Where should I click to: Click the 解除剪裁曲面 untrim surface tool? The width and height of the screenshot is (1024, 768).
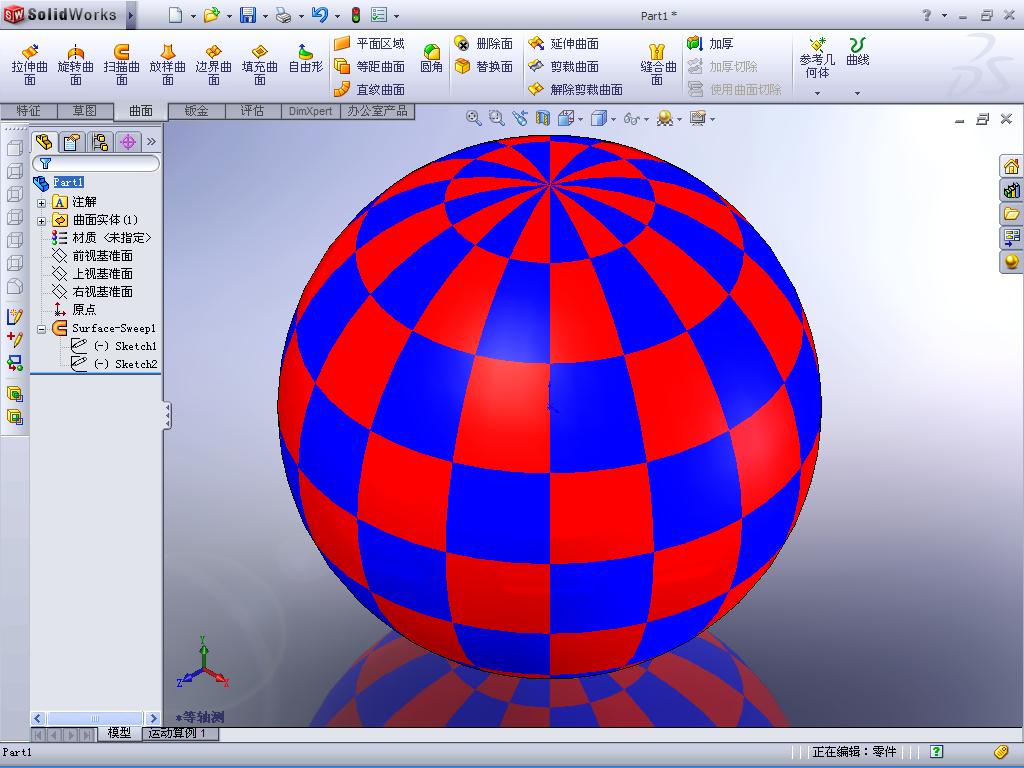tap(575, 89)
